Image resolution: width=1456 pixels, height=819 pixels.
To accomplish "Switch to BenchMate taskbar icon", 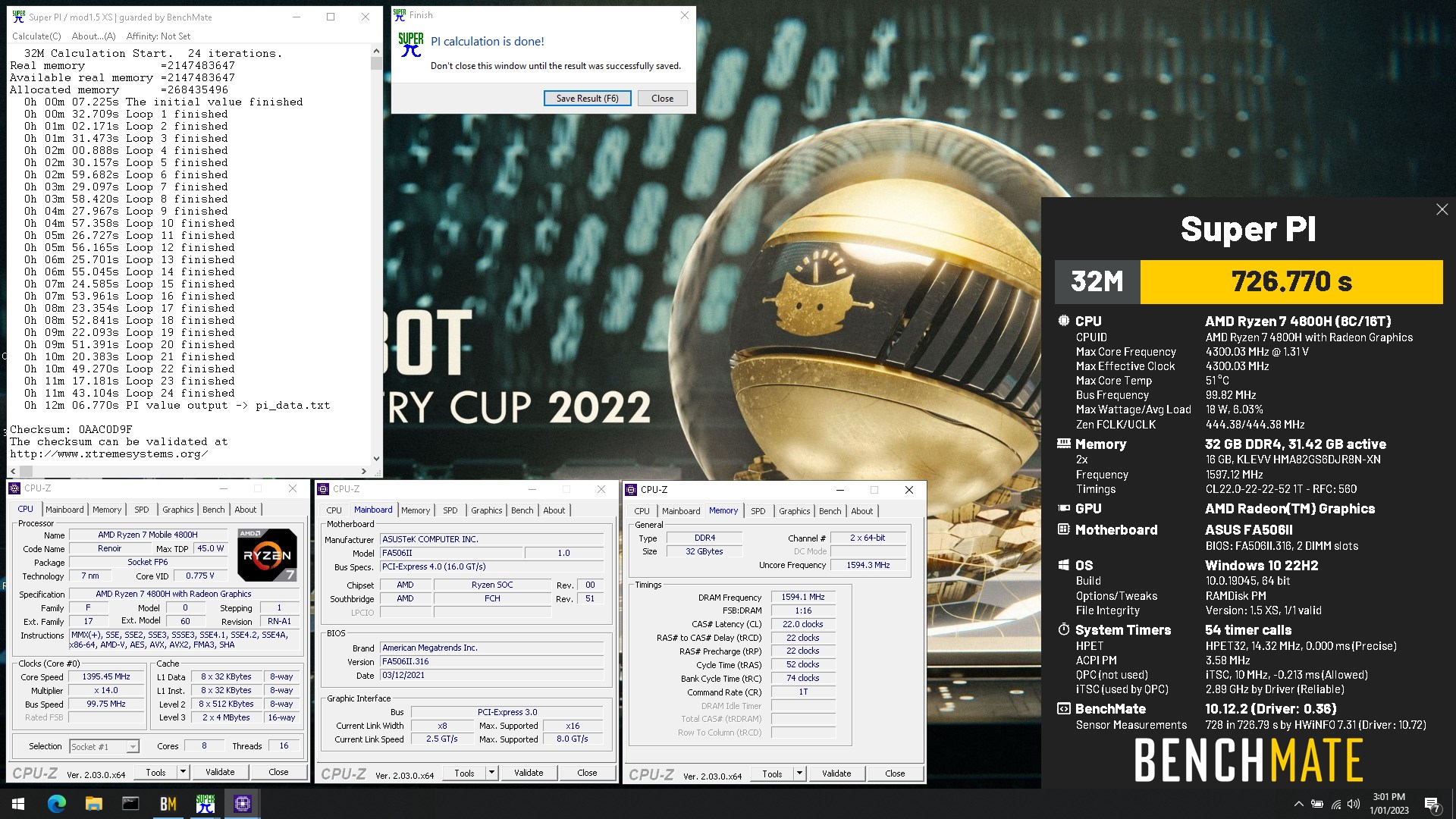I will point(168,804).
